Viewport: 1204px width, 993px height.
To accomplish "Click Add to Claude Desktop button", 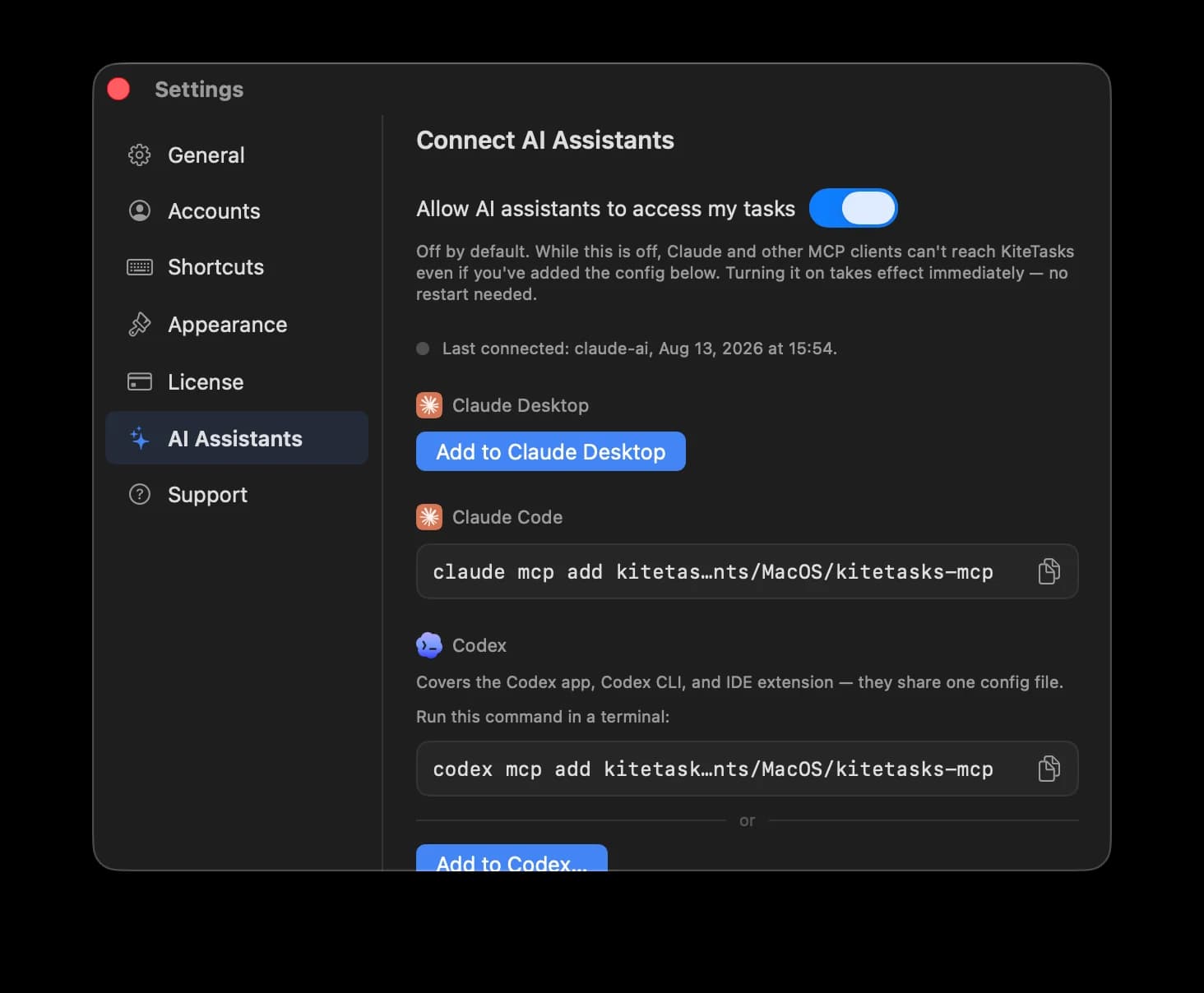I will coord(551,451).
